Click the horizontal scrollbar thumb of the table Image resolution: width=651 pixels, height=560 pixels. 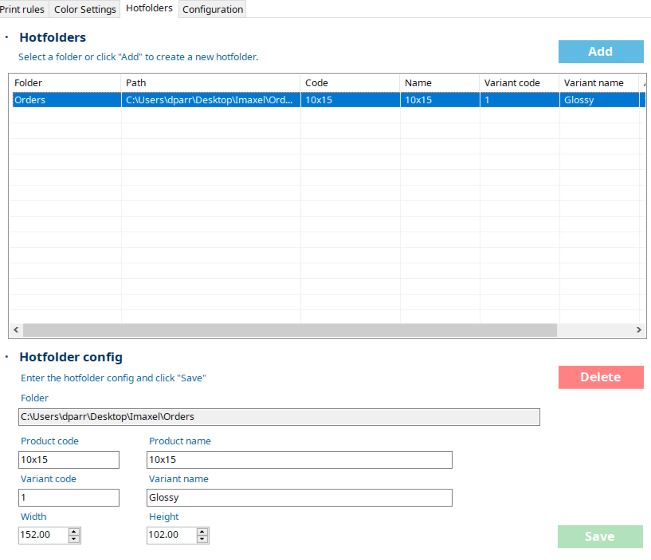pos(288,330)
